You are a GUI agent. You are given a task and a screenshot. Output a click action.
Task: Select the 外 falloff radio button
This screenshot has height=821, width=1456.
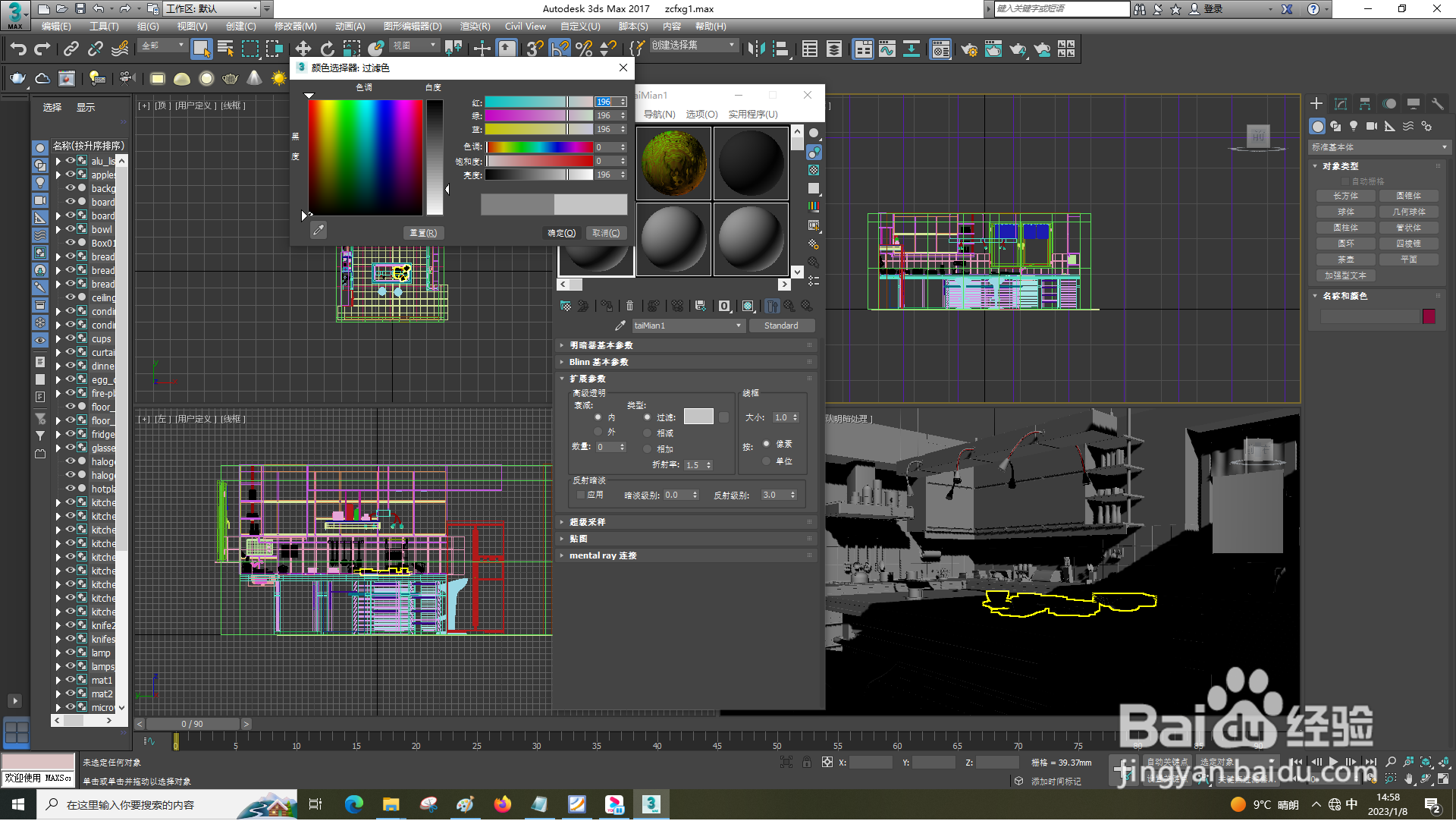point(598,432)
